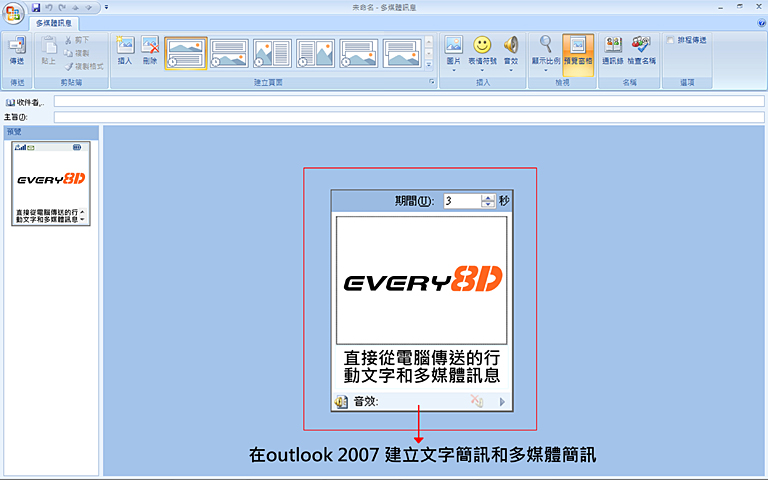Switch to the 多媒體訊息 ribbon tab
Viewport: 768px width, 480px height.
54,23
